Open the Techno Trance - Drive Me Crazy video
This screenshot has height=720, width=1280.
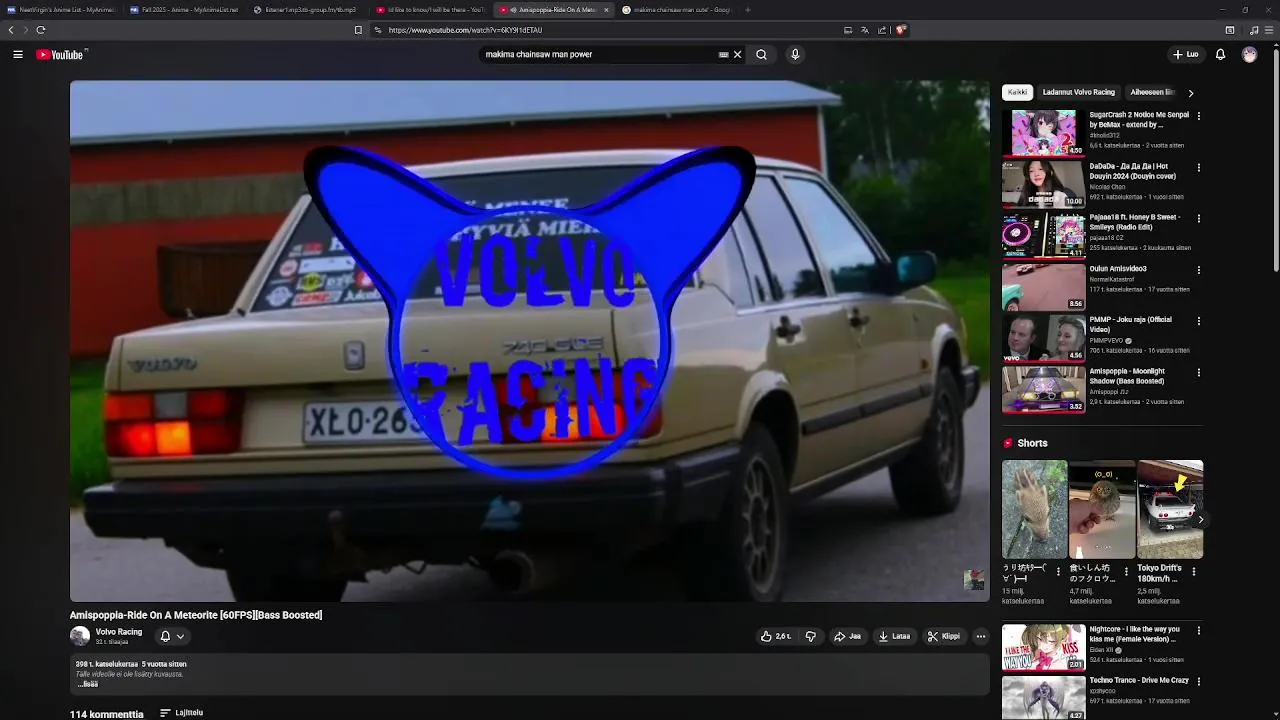pyautogui.click(x=1043, y=698)
